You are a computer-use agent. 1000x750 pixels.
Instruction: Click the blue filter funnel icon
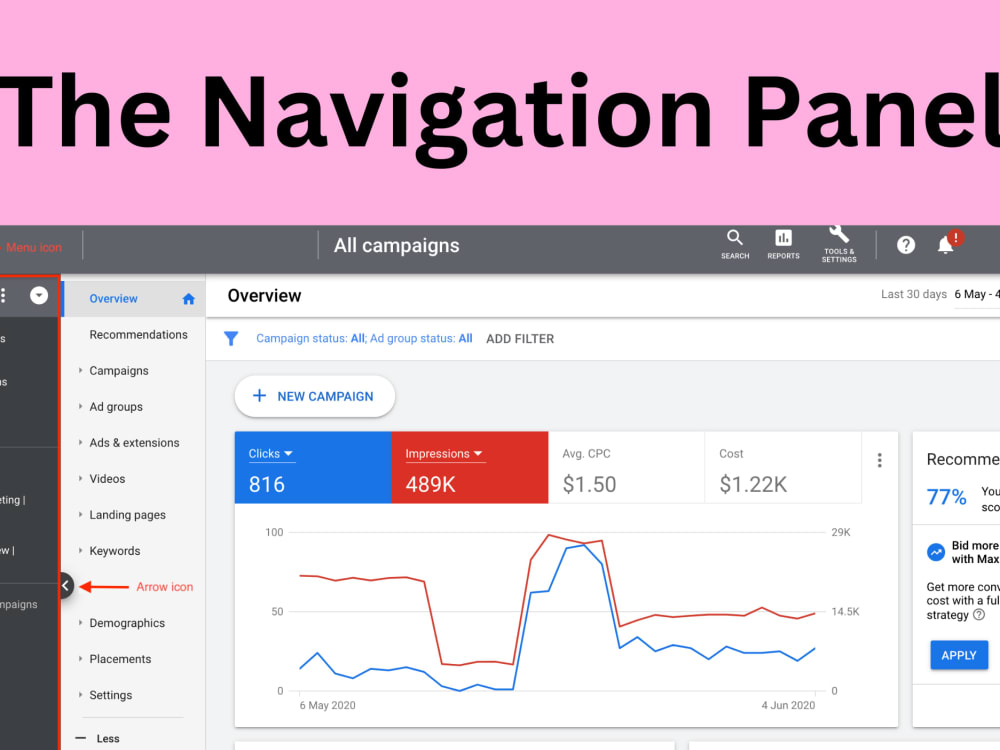pyautogui.click(x=231, y=339)
